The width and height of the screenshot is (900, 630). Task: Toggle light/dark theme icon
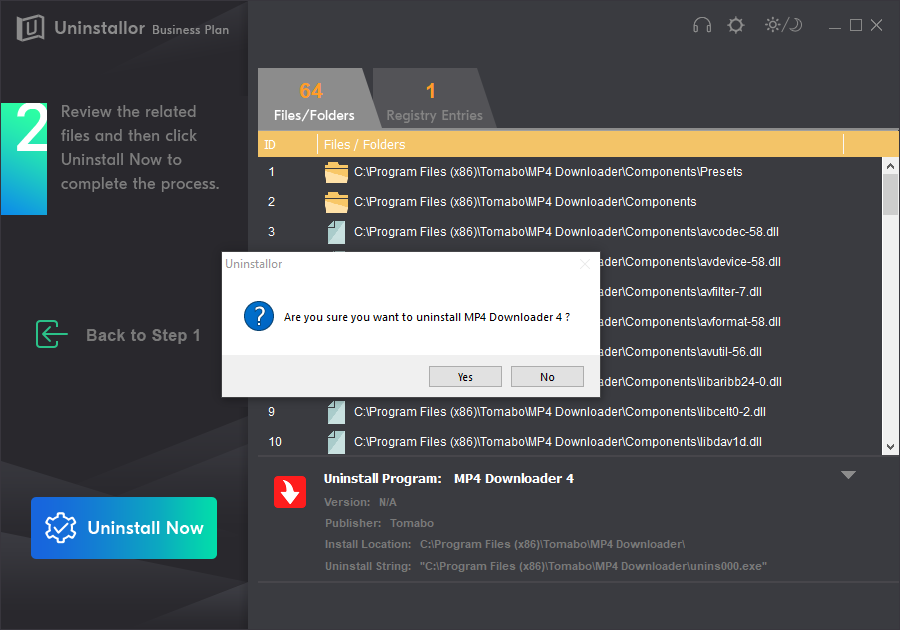point(783,25)
